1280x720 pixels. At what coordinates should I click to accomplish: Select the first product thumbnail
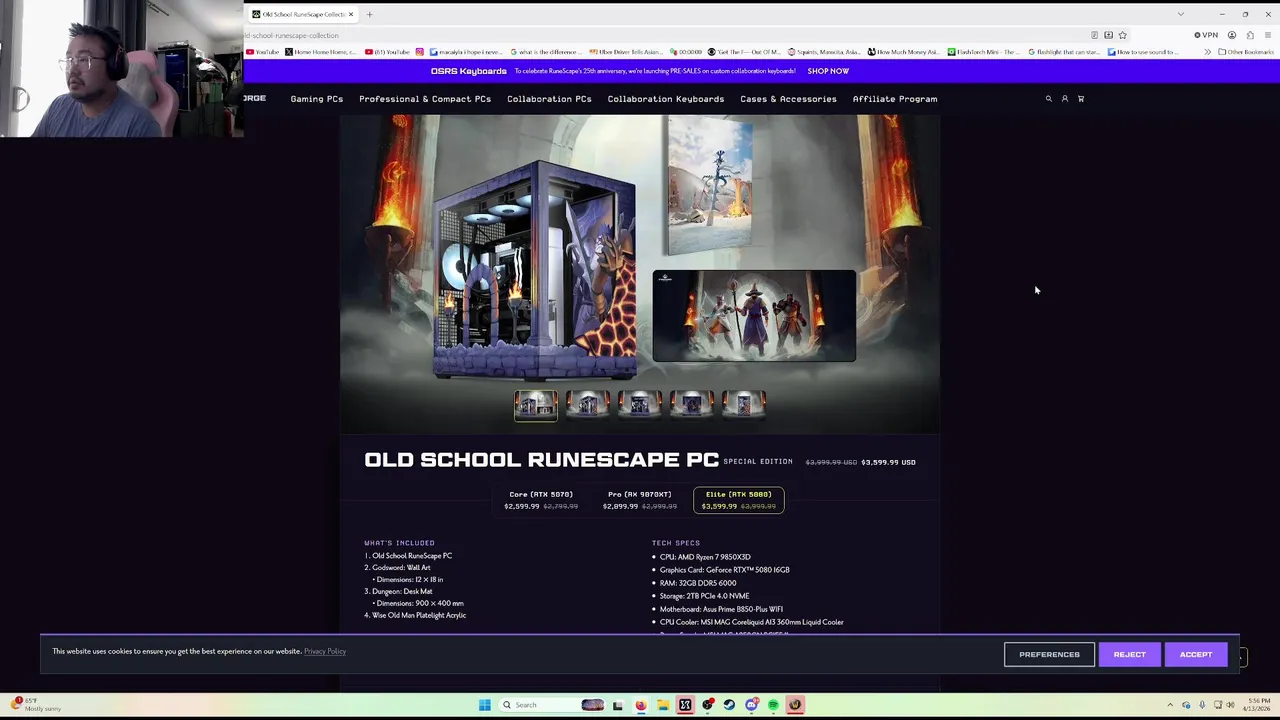[x=536, y=405]
